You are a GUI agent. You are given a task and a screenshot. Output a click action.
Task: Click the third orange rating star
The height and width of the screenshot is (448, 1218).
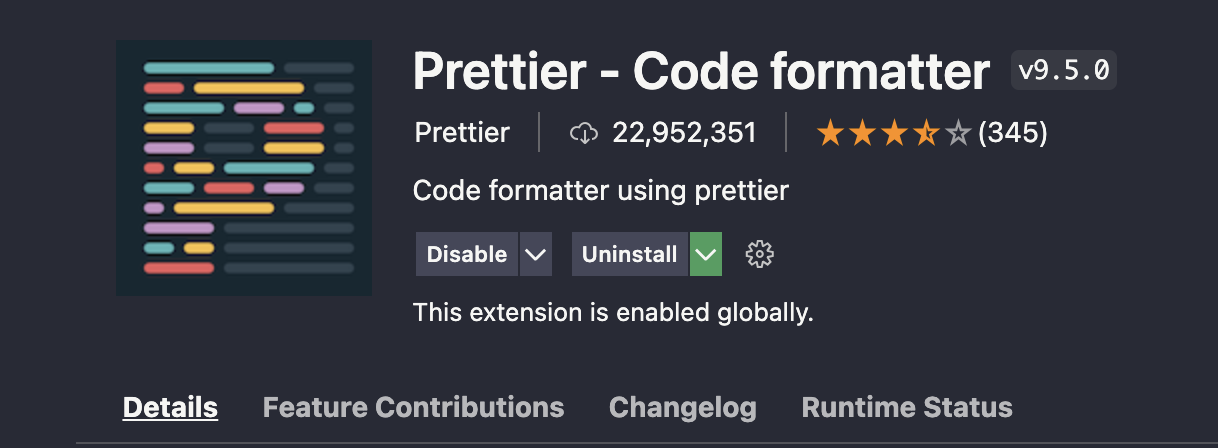pyautogui.click(x=894, y=133)
